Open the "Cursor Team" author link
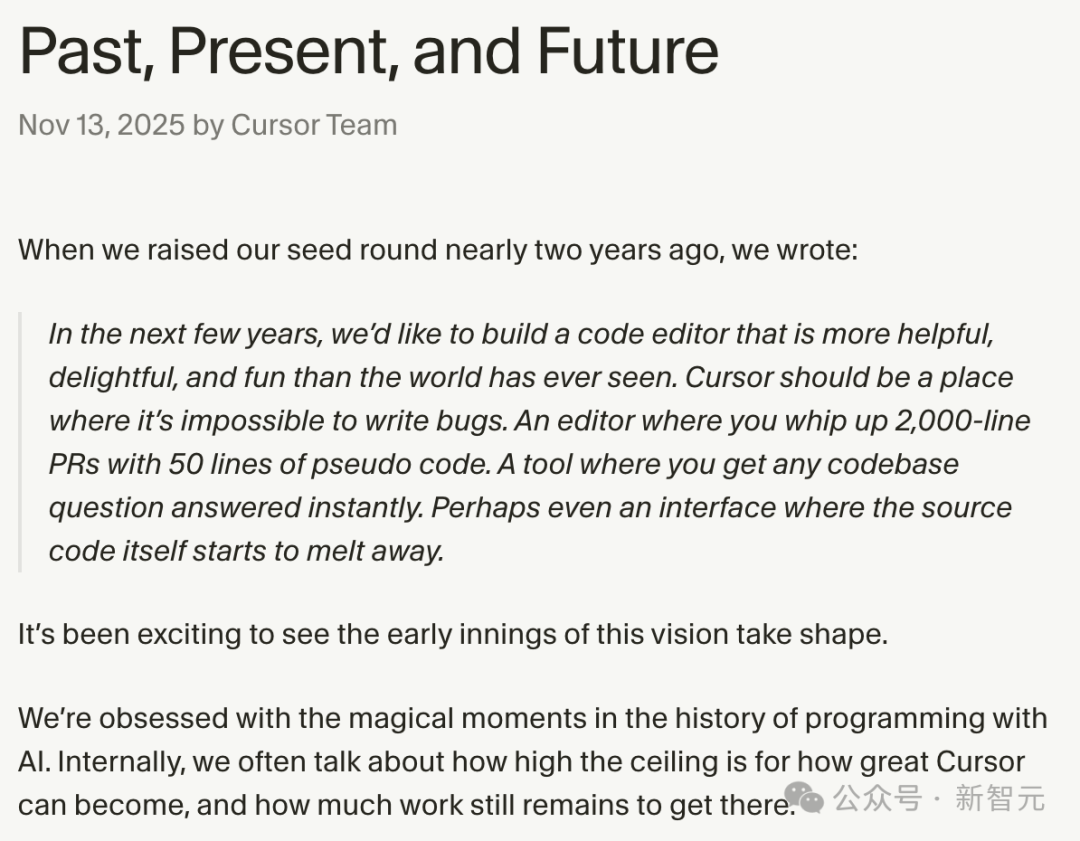Image resolution: width=1080 pixels, height=841 pixels. pos(314,125)
